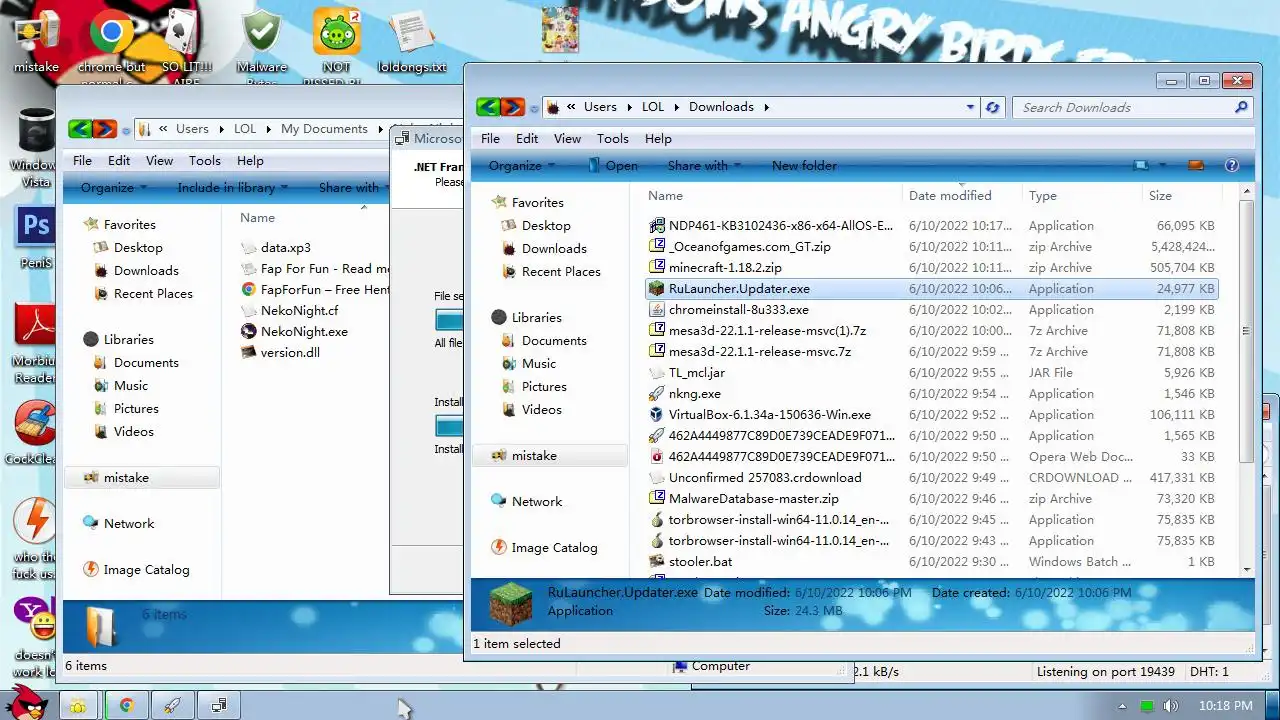Open the View menu in Downloads window
1280x720 pixels.
pos(567,139)
